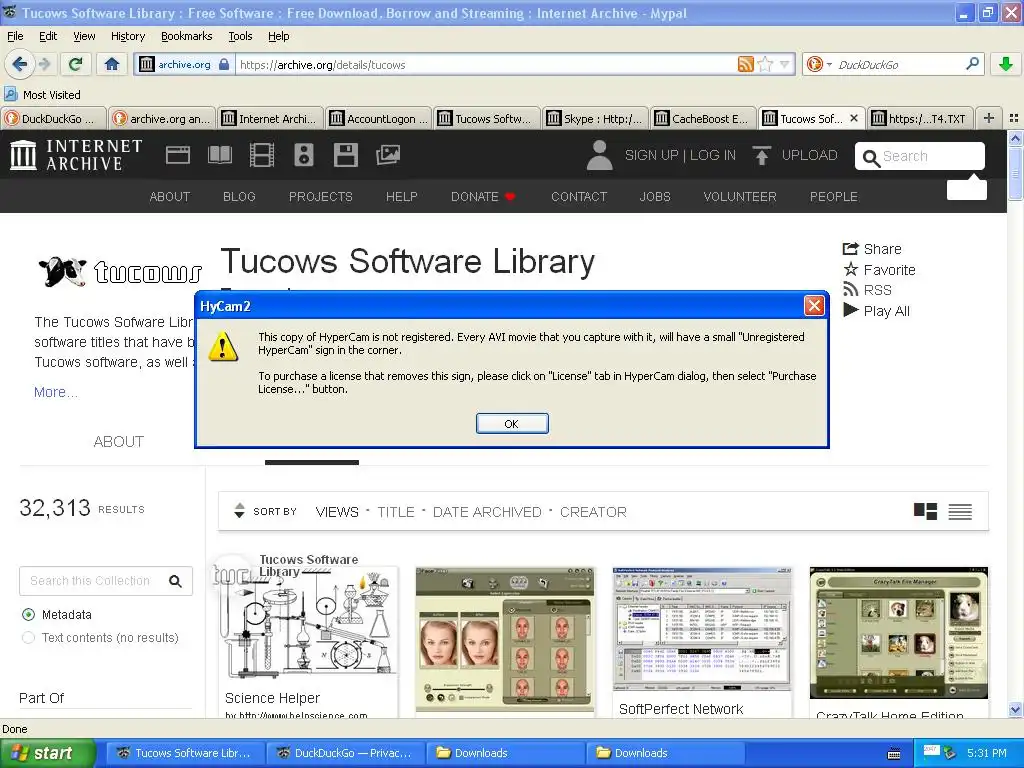
Task: Click the Science Helper thumbnail
Action: point(308,620)
